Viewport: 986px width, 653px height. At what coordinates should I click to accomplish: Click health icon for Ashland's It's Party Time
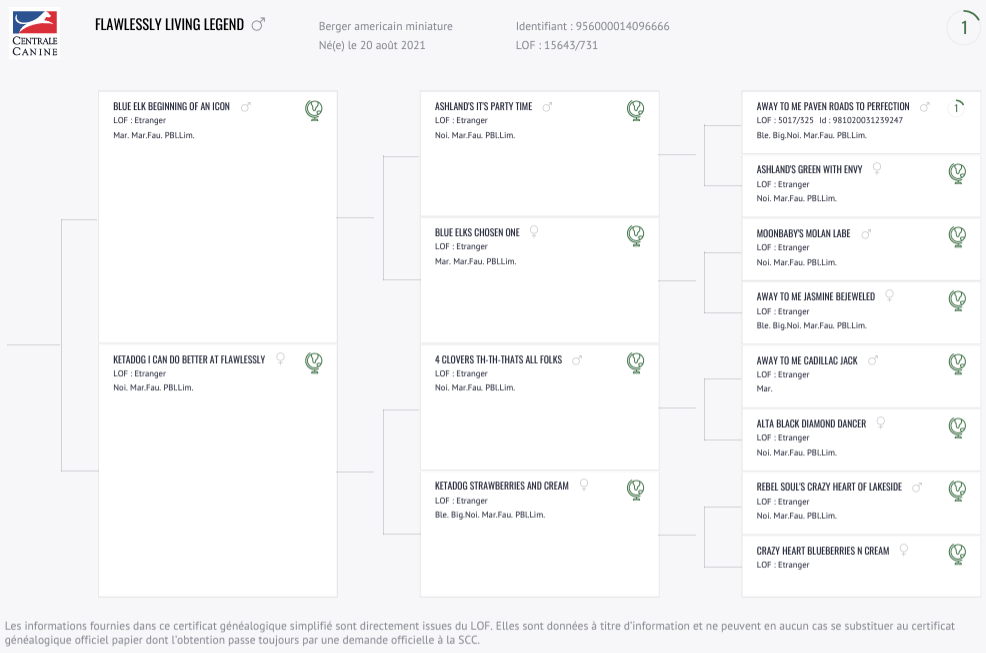click(x=636, y=110)
